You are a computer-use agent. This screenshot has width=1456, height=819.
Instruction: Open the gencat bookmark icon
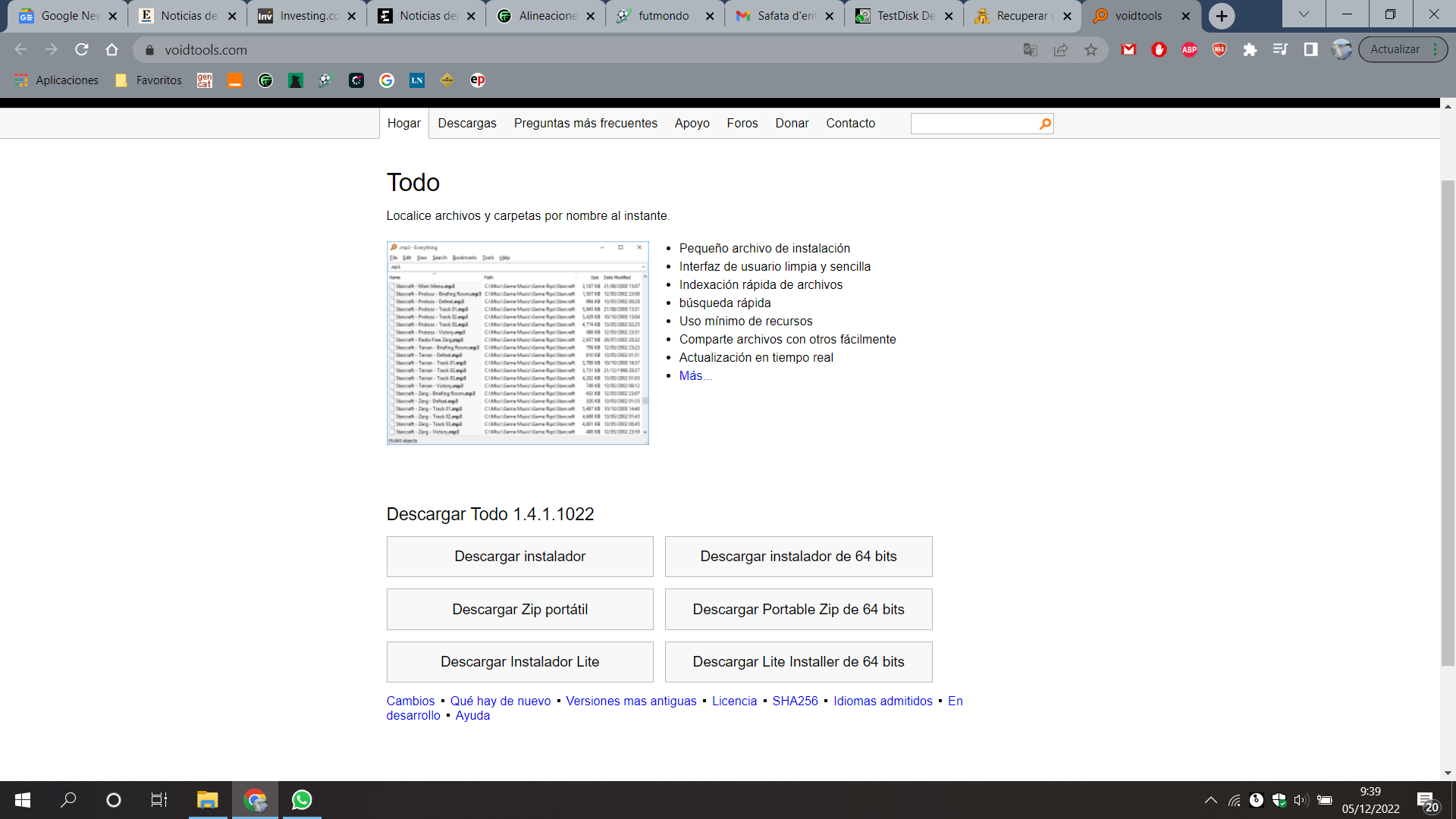point(205,80)
